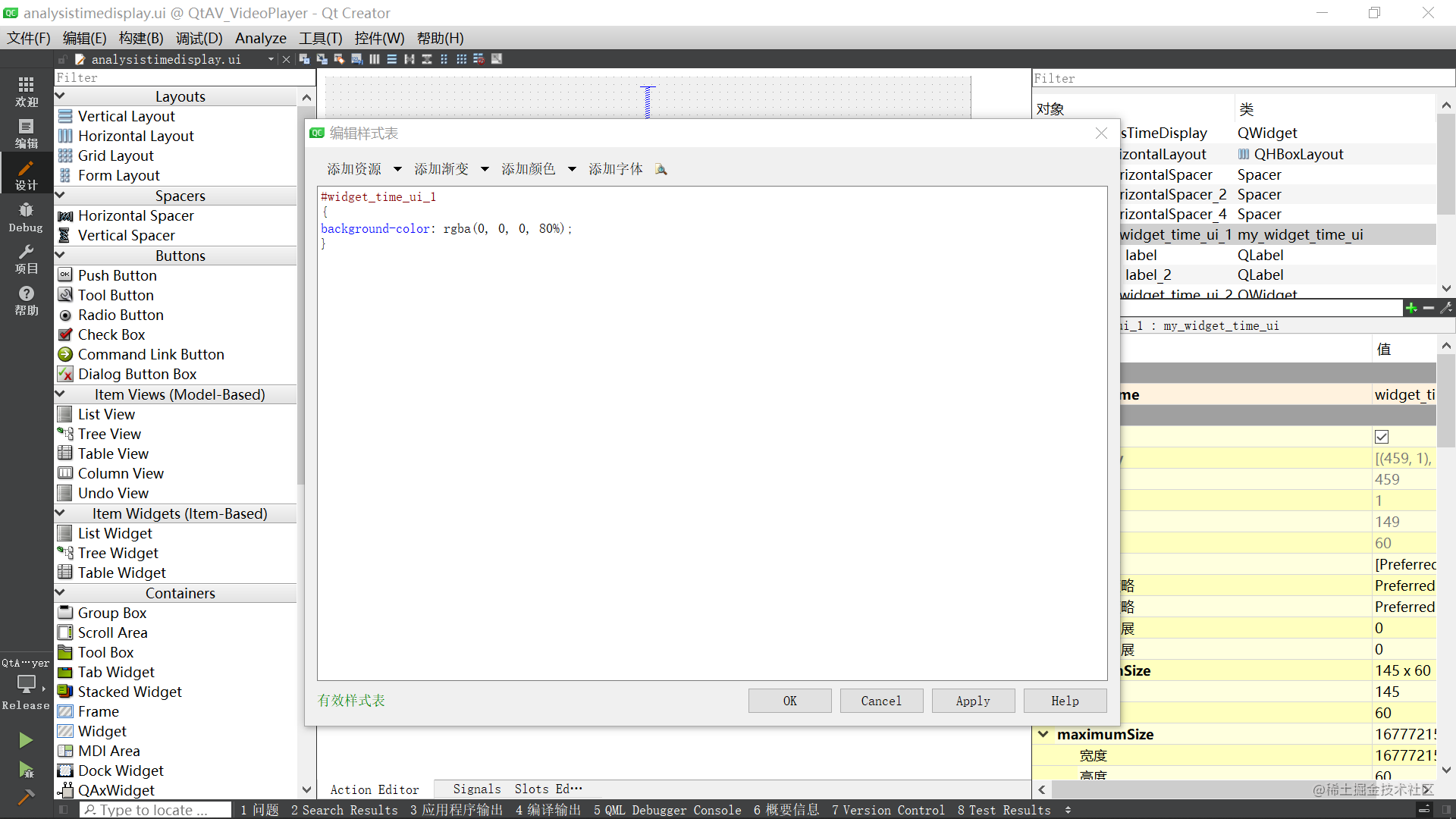Click lay out in grid toolbar icon

[x=461, y=59]
